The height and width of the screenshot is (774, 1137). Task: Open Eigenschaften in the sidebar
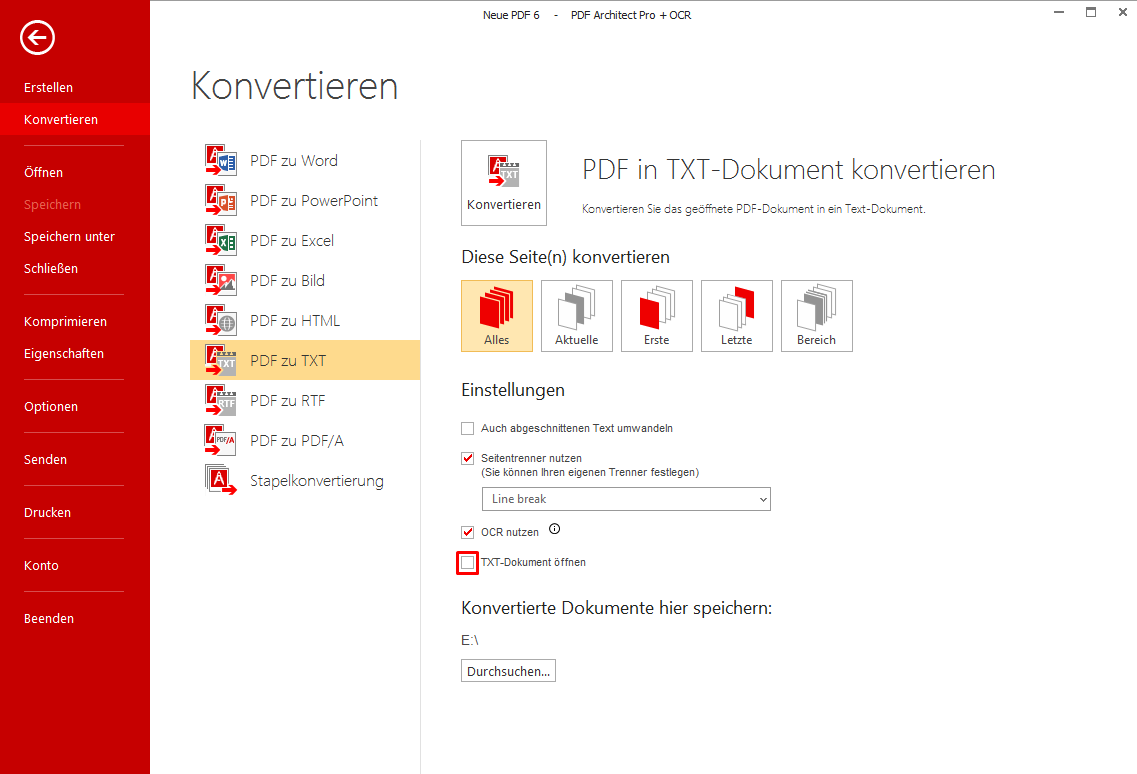pyautogui.click(x=64, y=353)
